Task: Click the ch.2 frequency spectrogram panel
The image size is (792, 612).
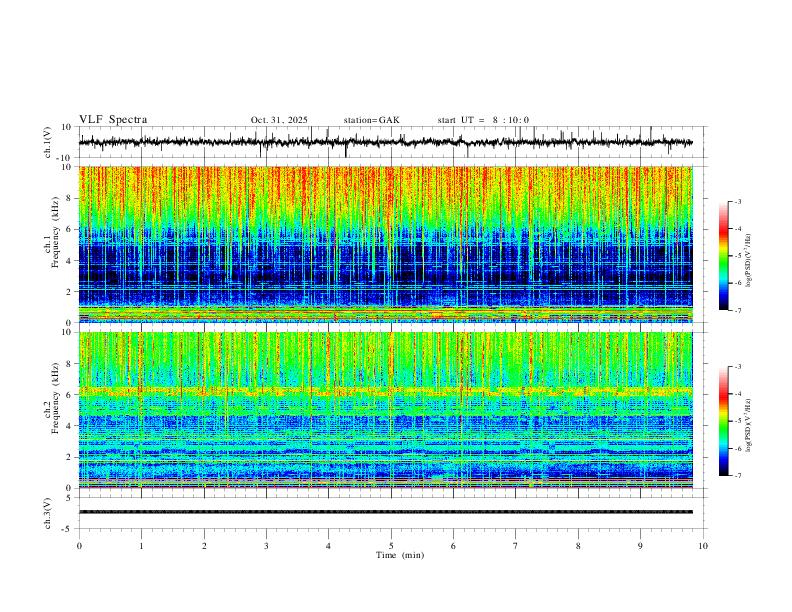Action: (x=385, y=410)
